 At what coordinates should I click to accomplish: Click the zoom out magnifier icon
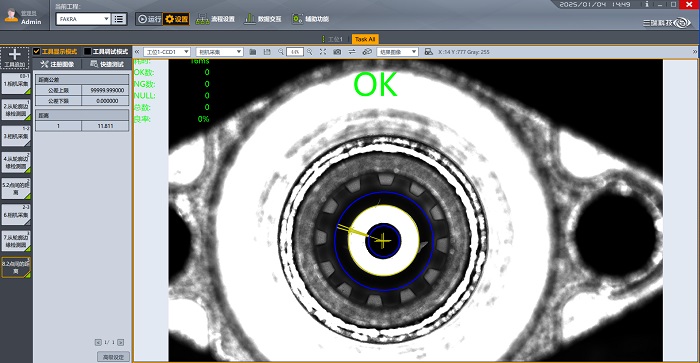pyautogui.click(x=281, y=52)
